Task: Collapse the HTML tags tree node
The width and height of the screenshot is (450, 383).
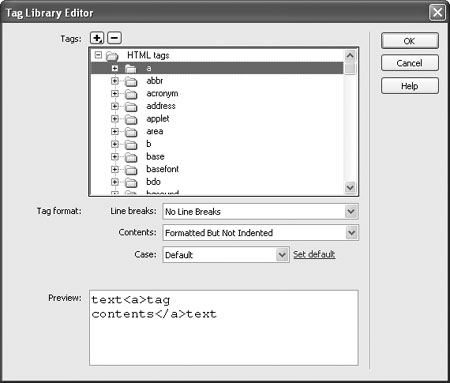Action: [x=98, y=55]
